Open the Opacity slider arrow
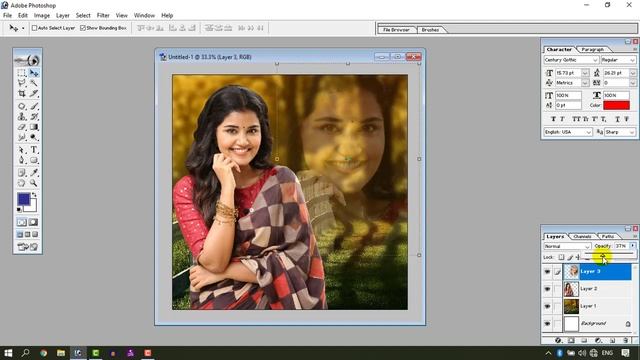Image resolution: width=640 pixels, height=360 pixels. tap(632, 246)
